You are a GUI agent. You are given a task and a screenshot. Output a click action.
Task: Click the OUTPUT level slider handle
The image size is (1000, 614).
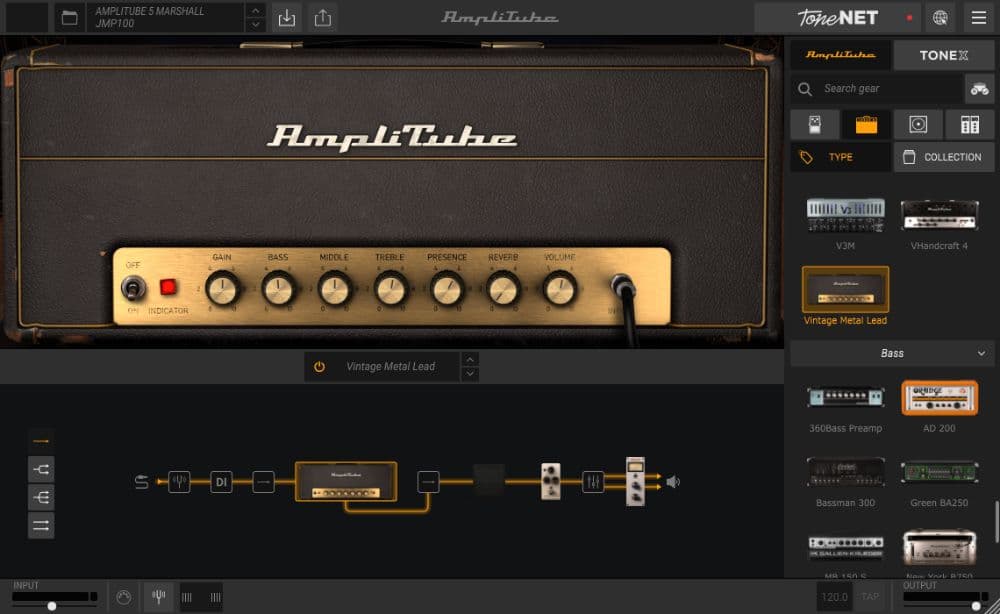point(976,606)
